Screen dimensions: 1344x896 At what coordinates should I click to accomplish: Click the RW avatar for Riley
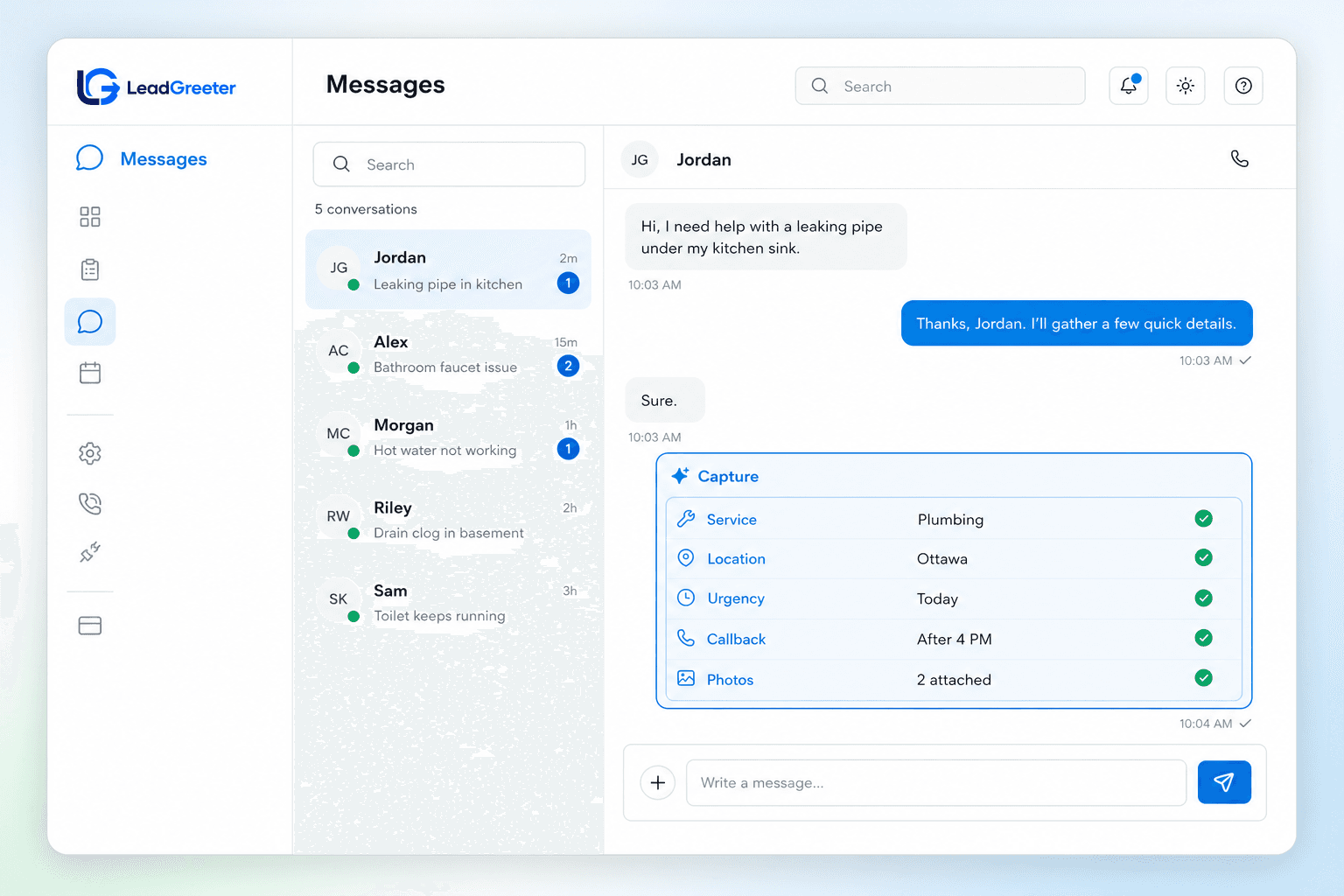pos(339,516)
